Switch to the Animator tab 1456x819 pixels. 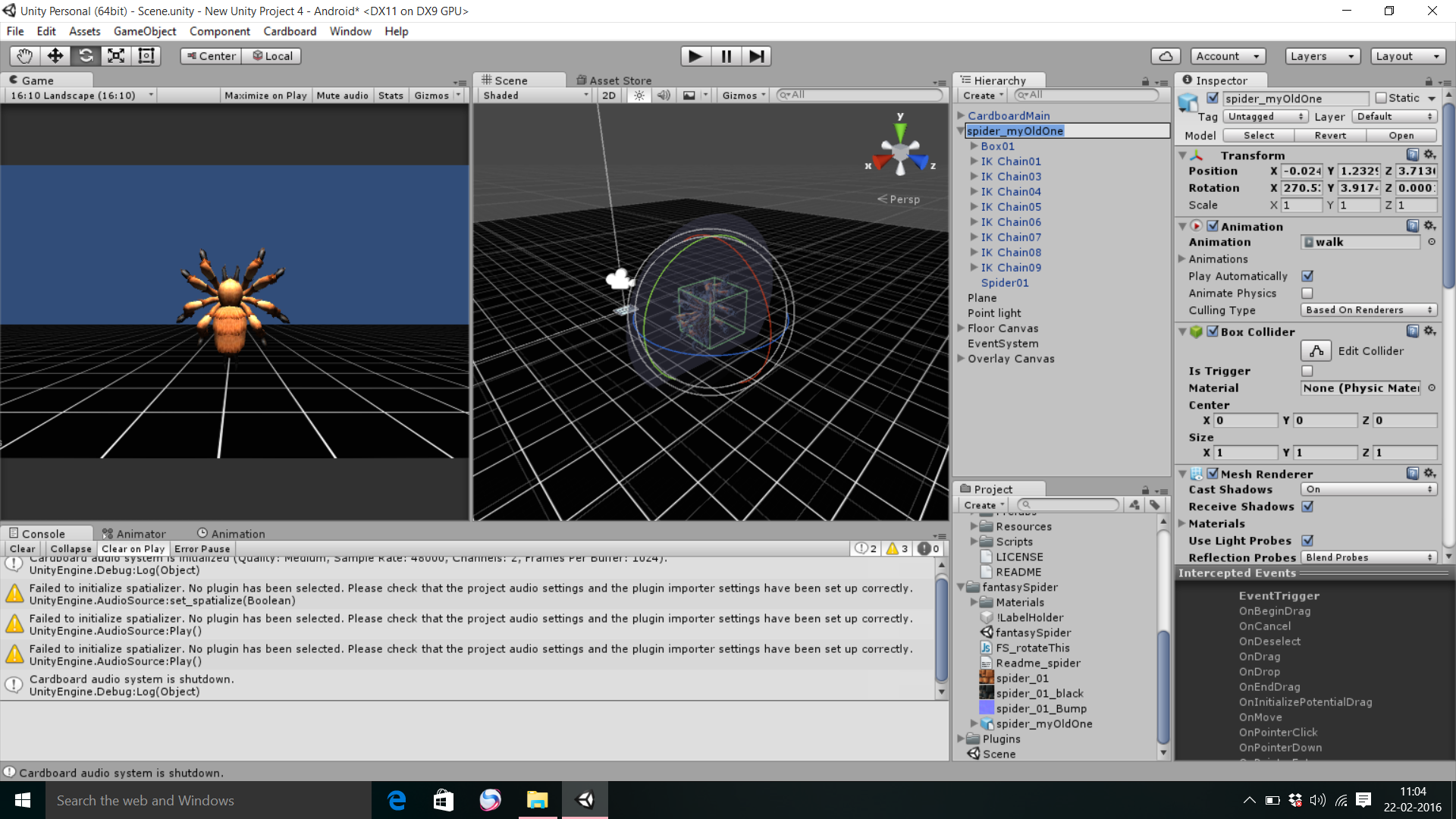pos(135,534)
